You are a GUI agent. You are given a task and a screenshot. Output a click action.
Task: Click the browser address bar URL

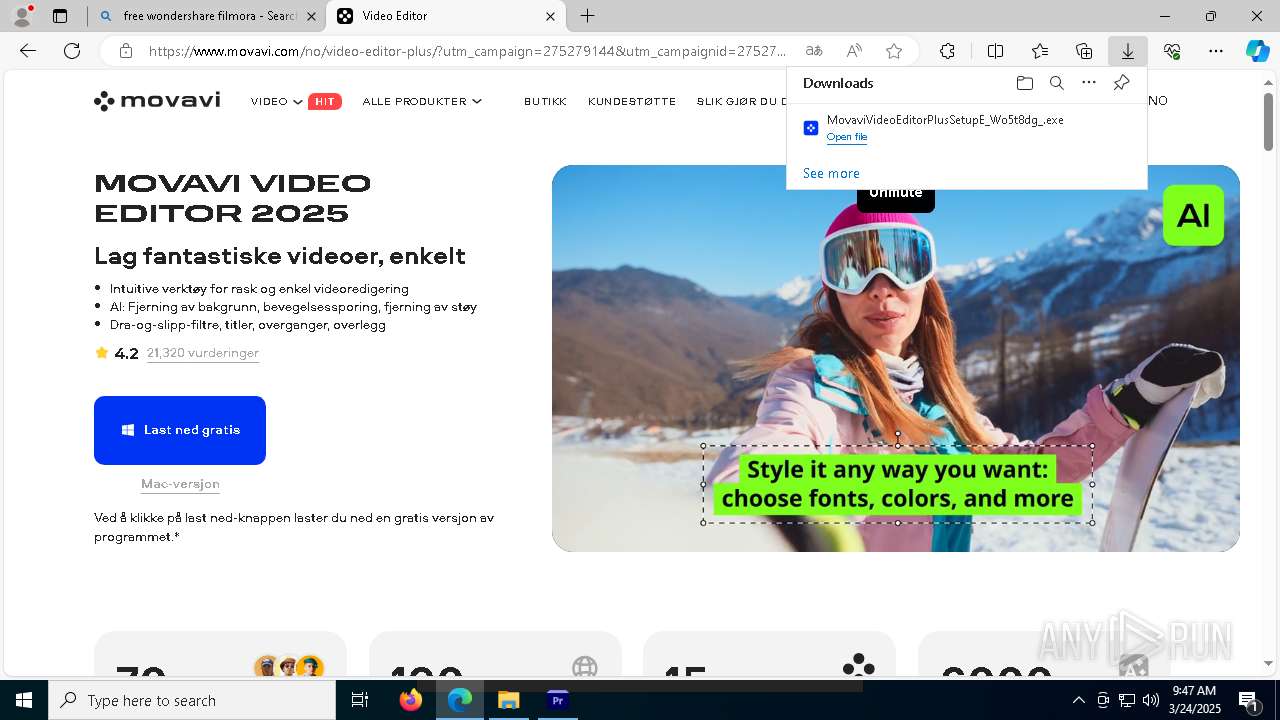coord(467,51)
